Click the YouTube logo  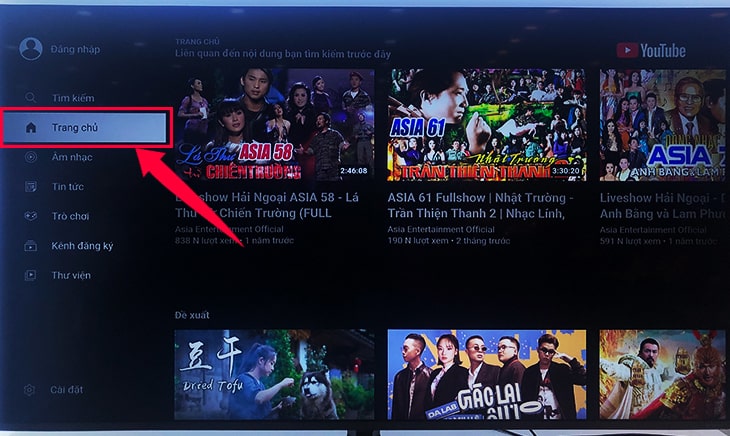651,50
